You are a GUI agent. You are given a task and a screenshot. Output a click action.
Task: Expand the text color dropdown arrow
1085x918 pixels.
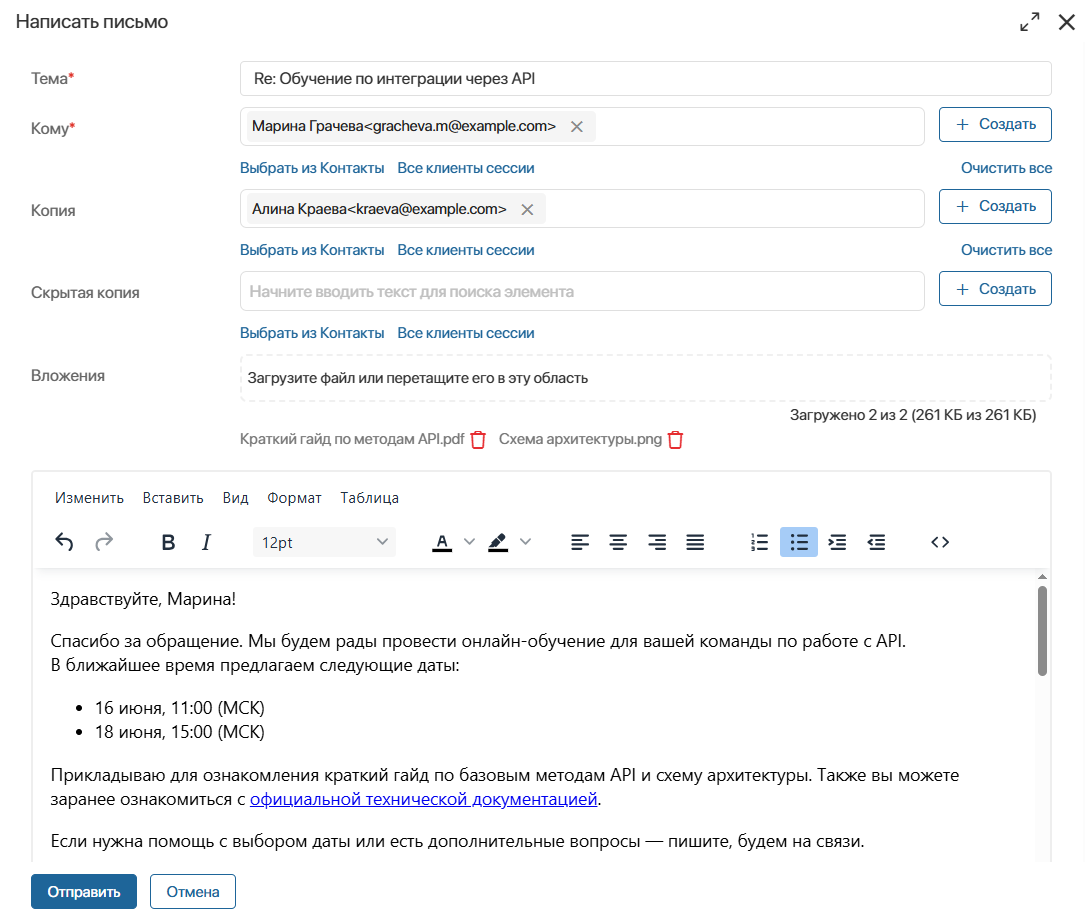tap(468, 542)
